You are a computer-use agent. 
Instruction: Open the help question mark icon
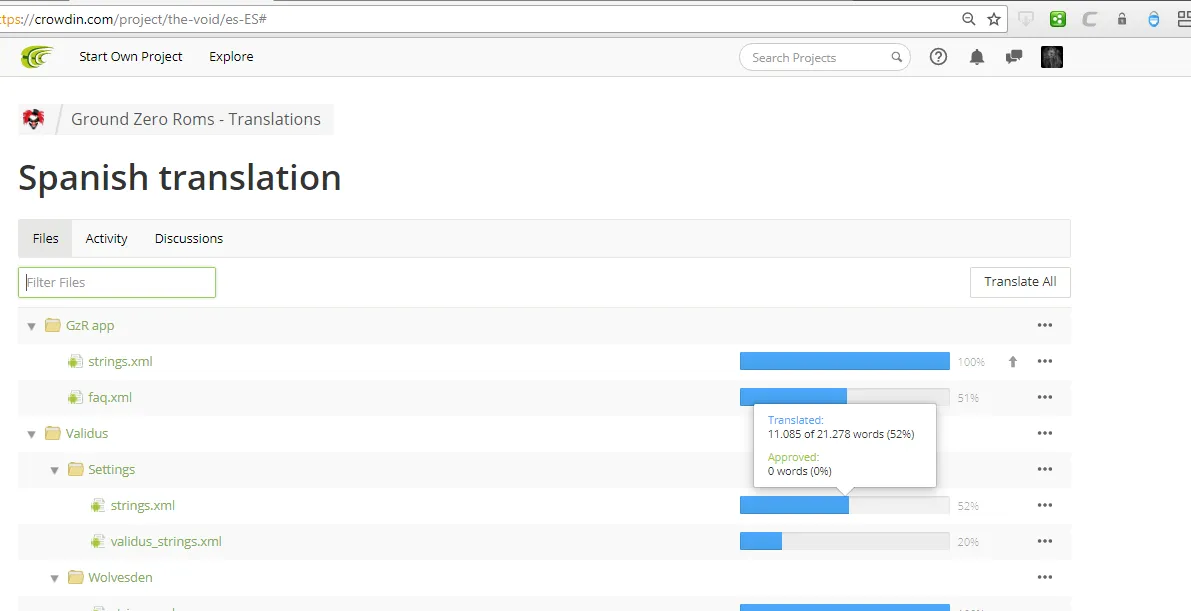click(x=938, y=57)
